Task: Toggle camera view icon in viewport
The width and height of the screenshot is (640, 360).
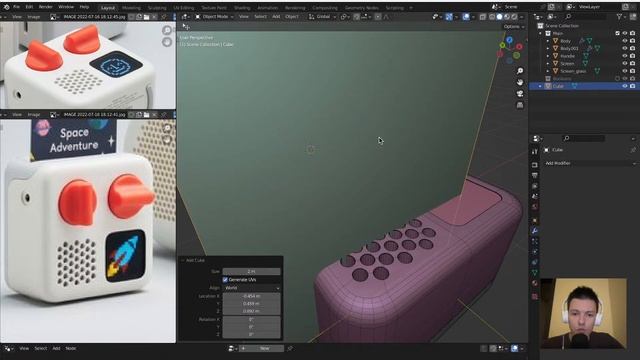Action: coord(520,94)
